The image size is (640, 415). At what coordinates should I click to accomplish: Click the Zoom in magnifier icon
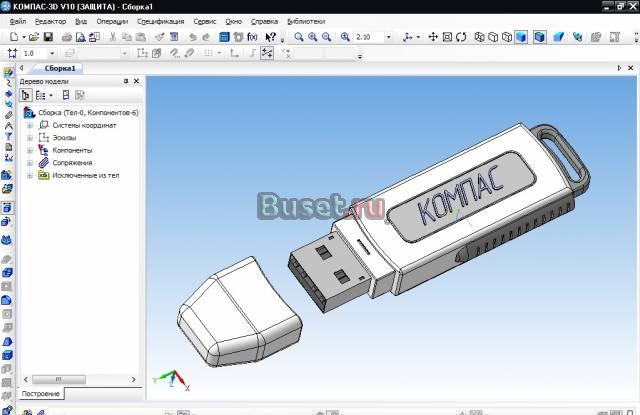[313, 37]
